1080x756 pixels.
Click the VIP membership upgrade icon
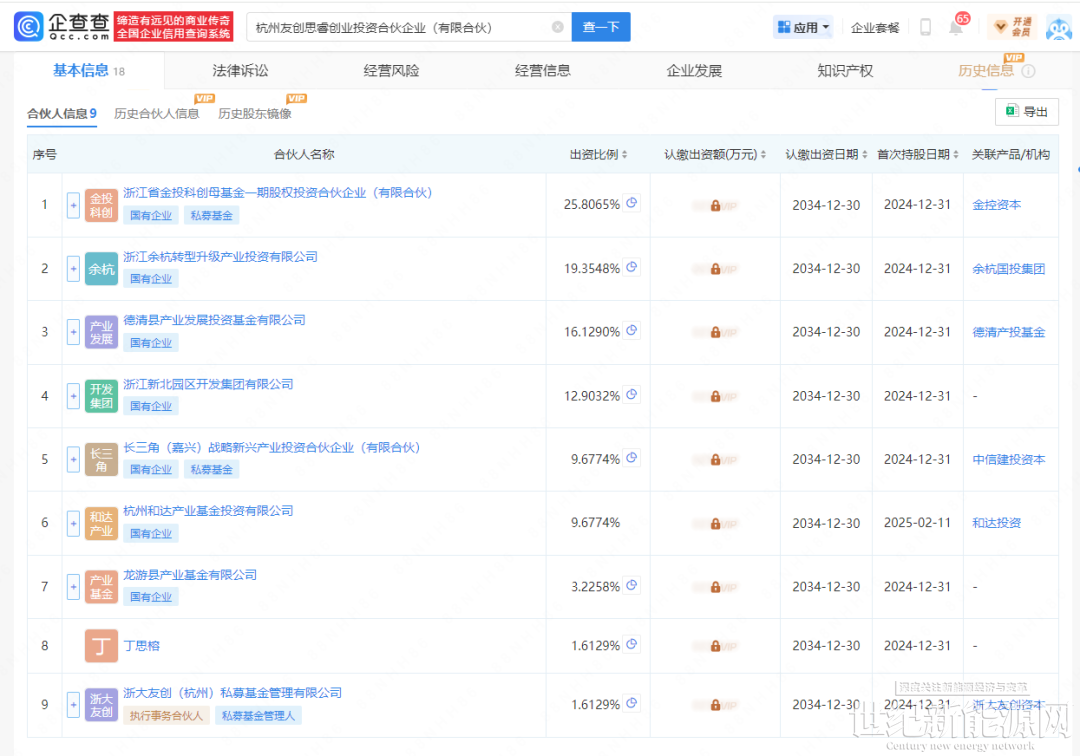click(1012, 27)
